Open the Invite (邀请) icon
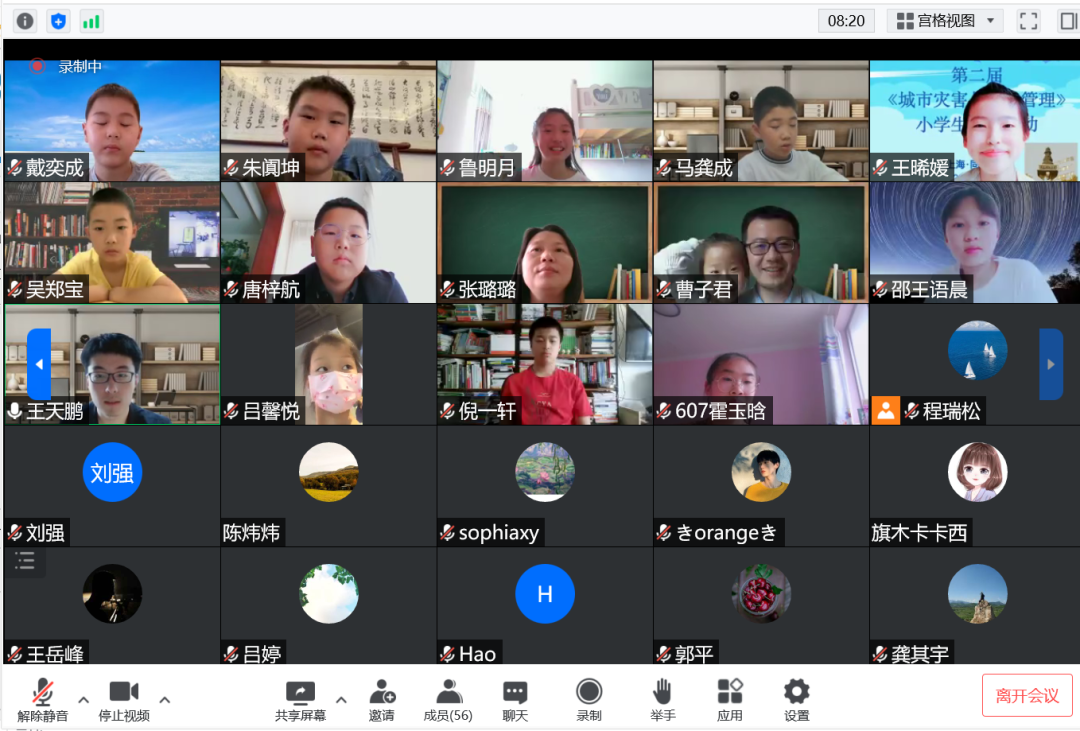 [381, 699]
